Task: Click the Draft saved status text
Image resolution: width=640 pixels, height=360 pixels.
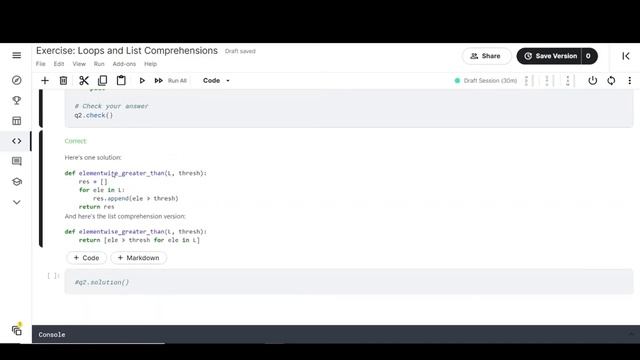Action: click(240, 51)
